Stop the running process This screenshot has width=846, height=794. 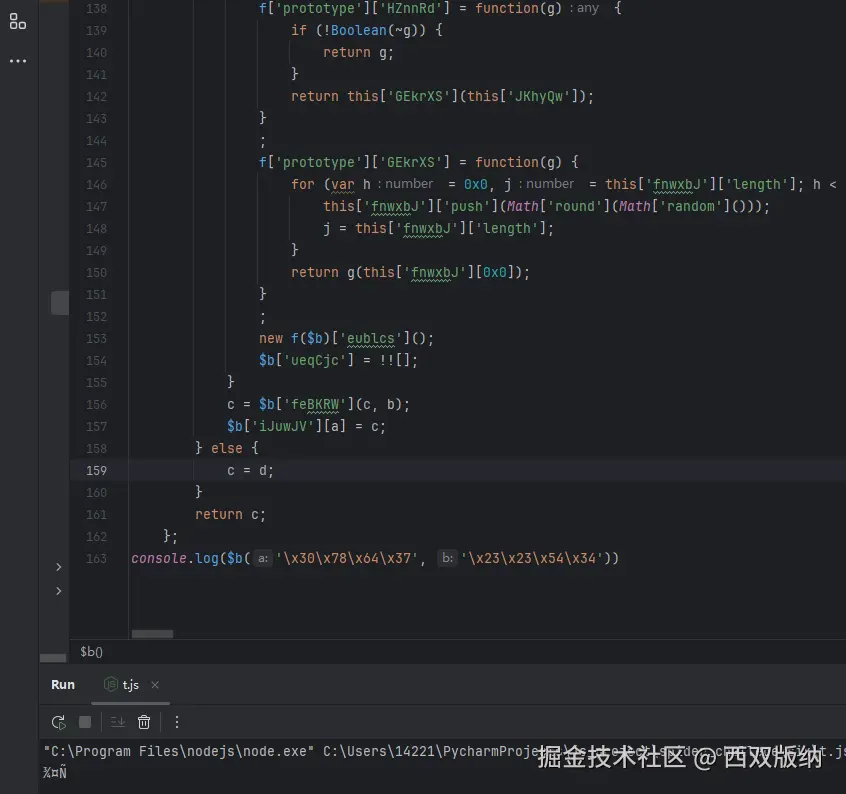coord(85,722)
